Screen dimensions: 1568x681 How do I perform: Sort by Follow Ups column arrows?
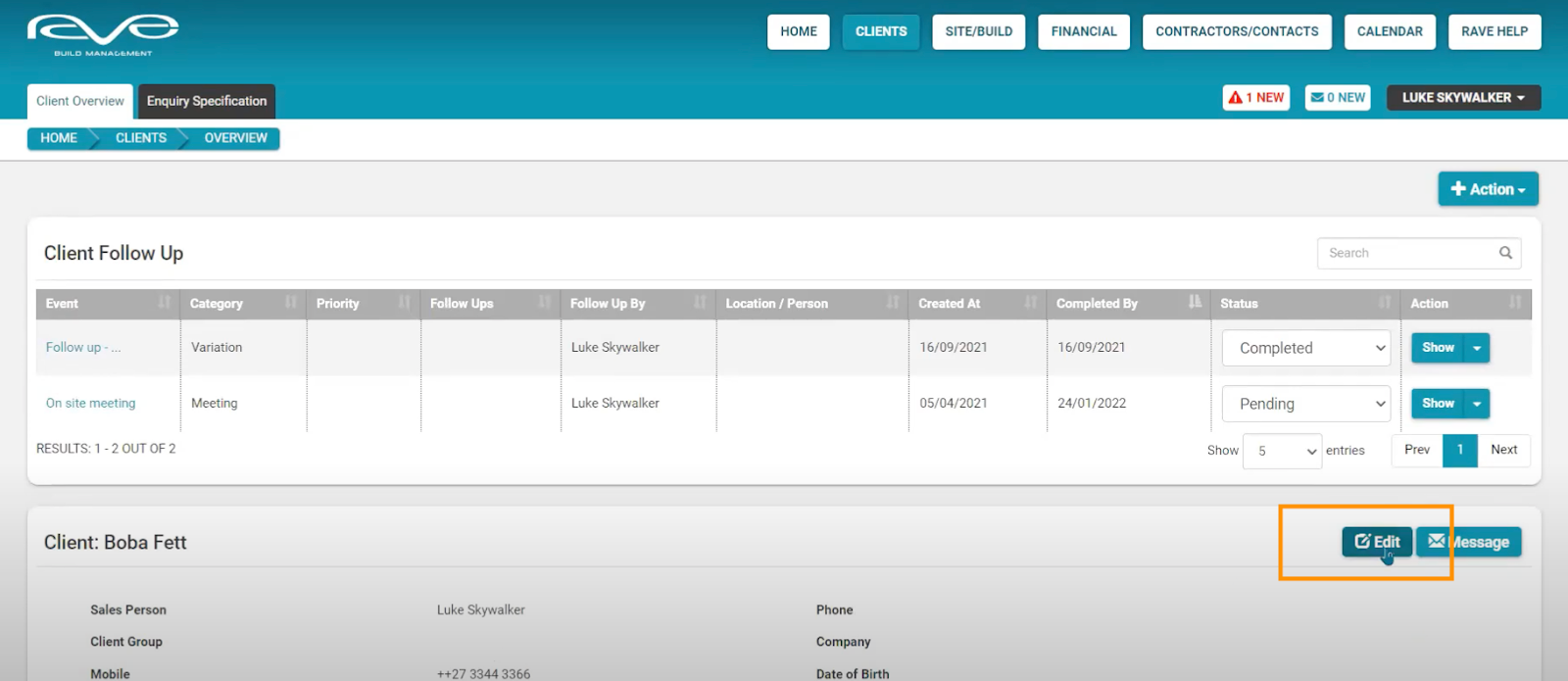pyautogui.click(x=545, y=303)
